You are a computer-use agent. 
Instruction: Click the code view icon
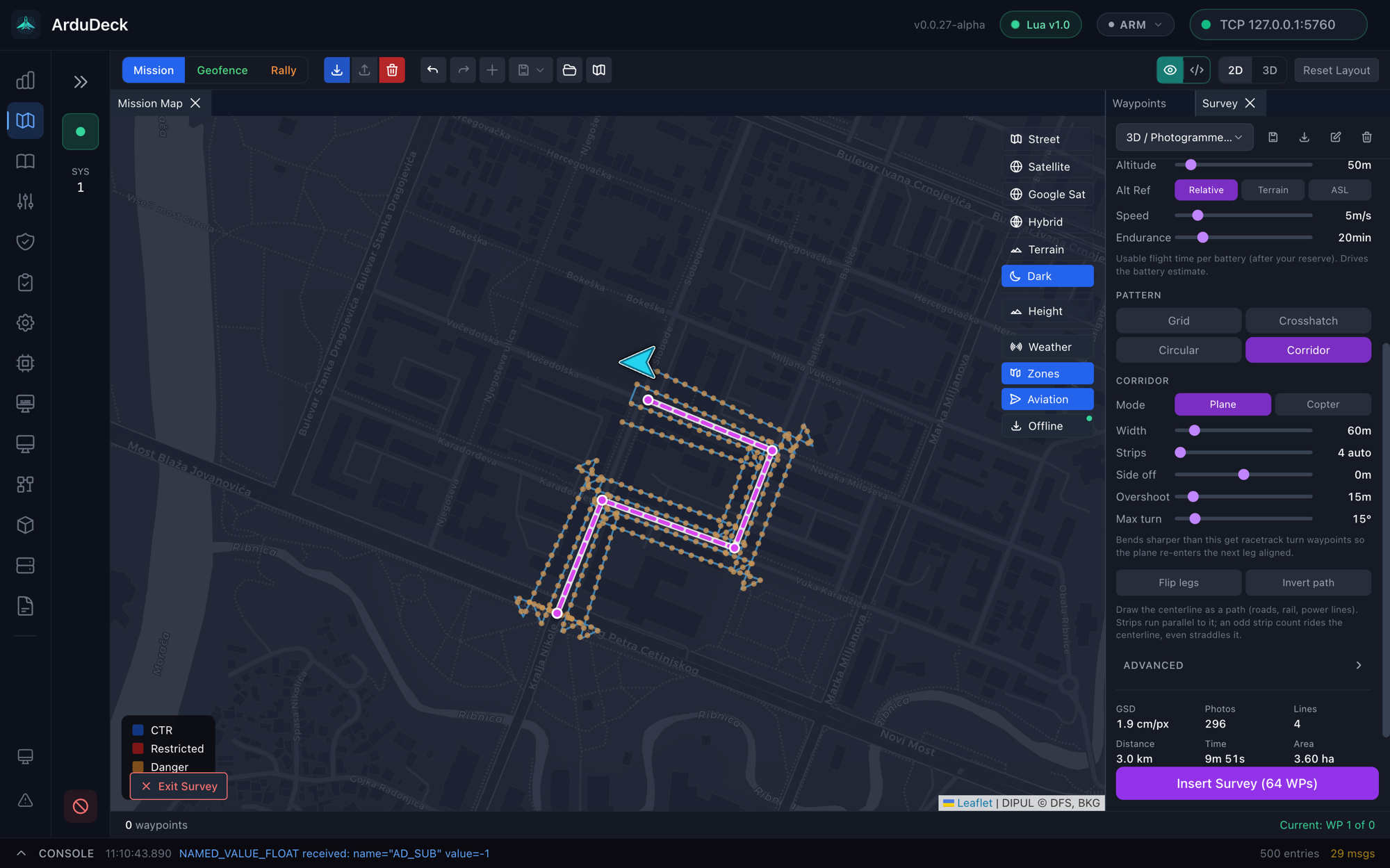point(1197,70)
